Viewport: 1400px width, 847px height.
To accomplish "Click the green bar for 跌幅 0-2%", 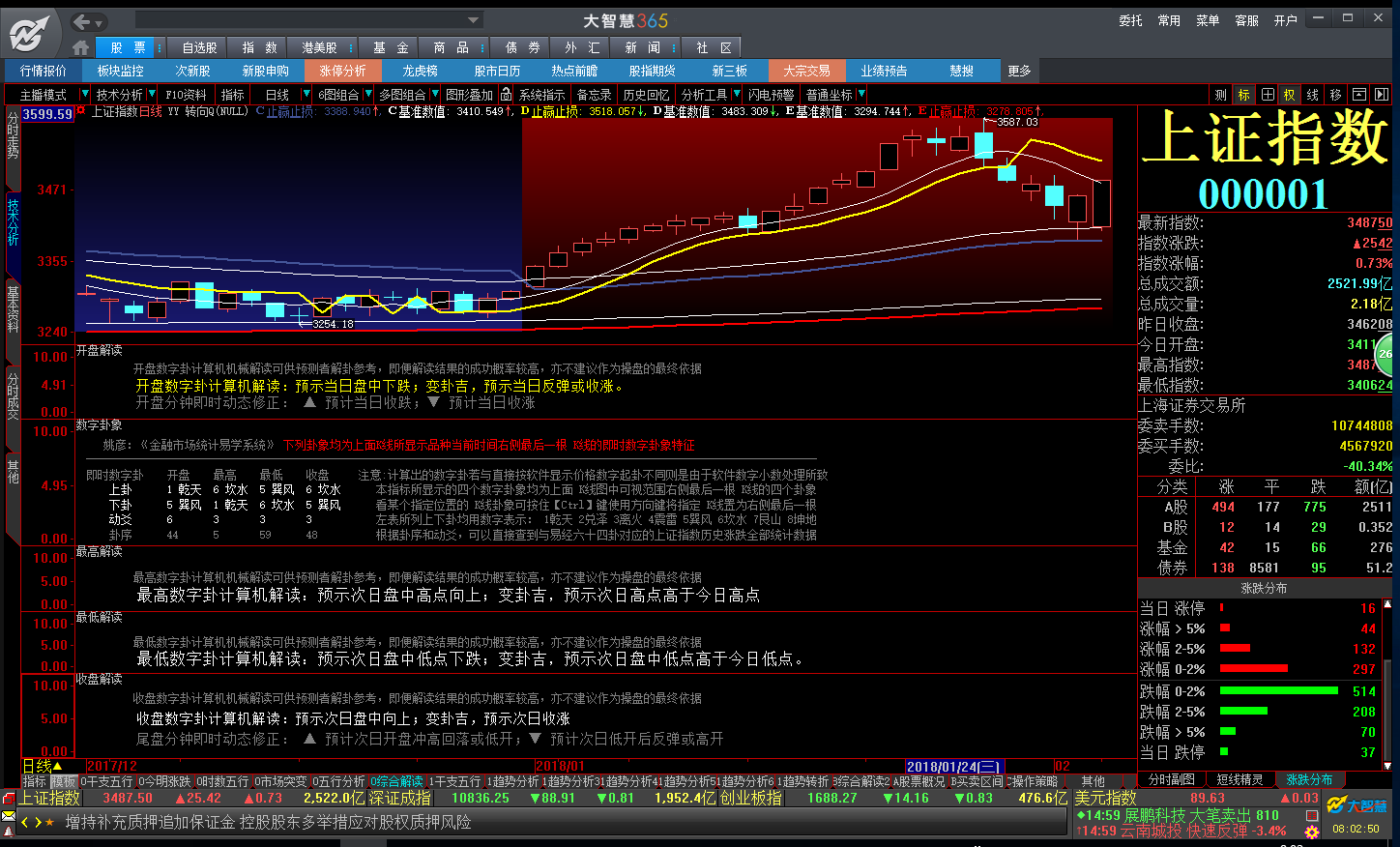I will tap(1279, 690).
